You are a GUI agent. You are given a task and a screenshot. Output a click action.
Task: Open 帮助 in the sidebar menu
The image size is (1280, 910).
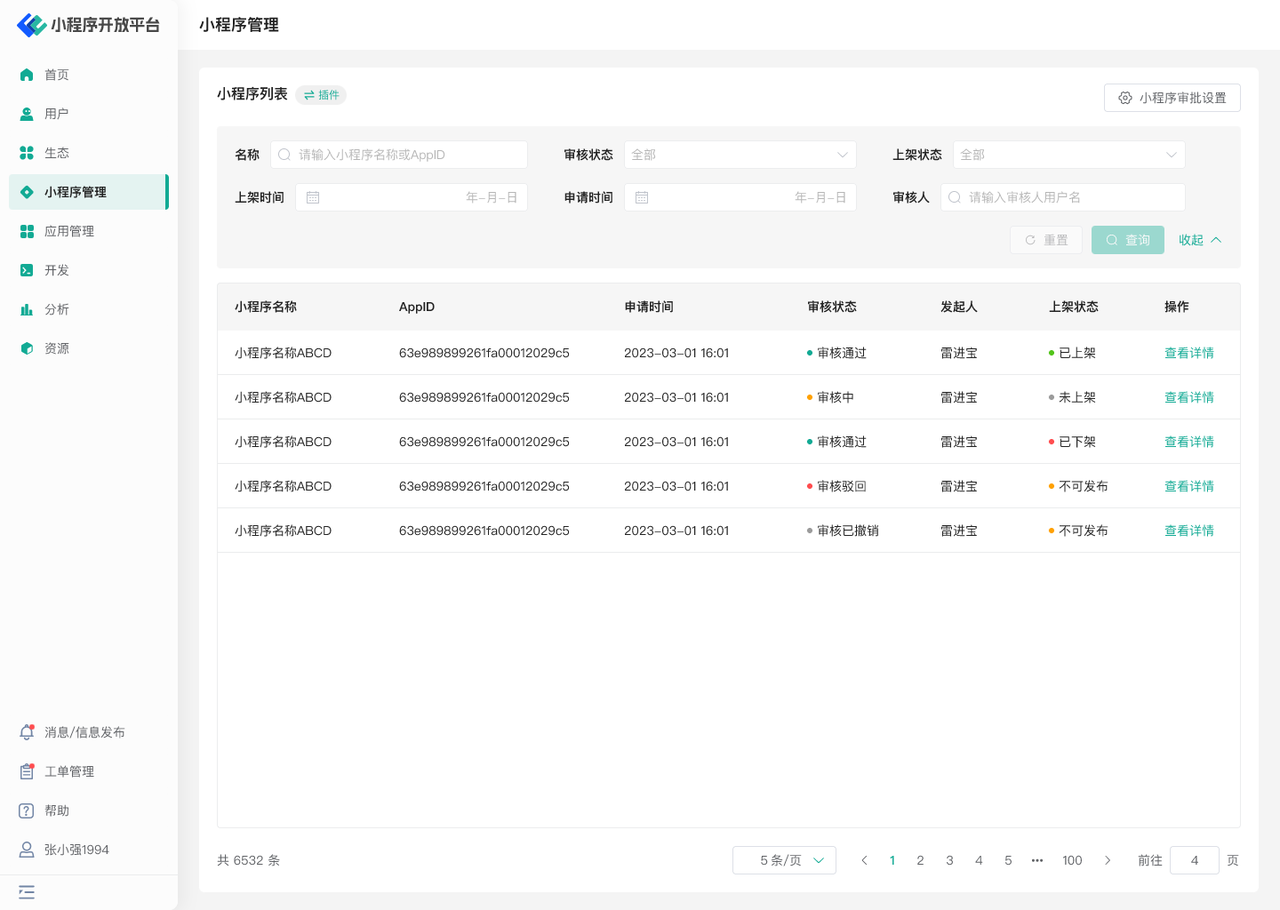click(57, 811)
